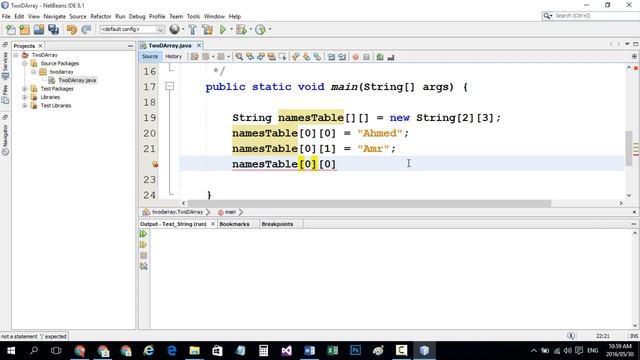Viewport: 640px width, 360px height.
Task: Open the Refactor menu
Action: tap(101, 16)
